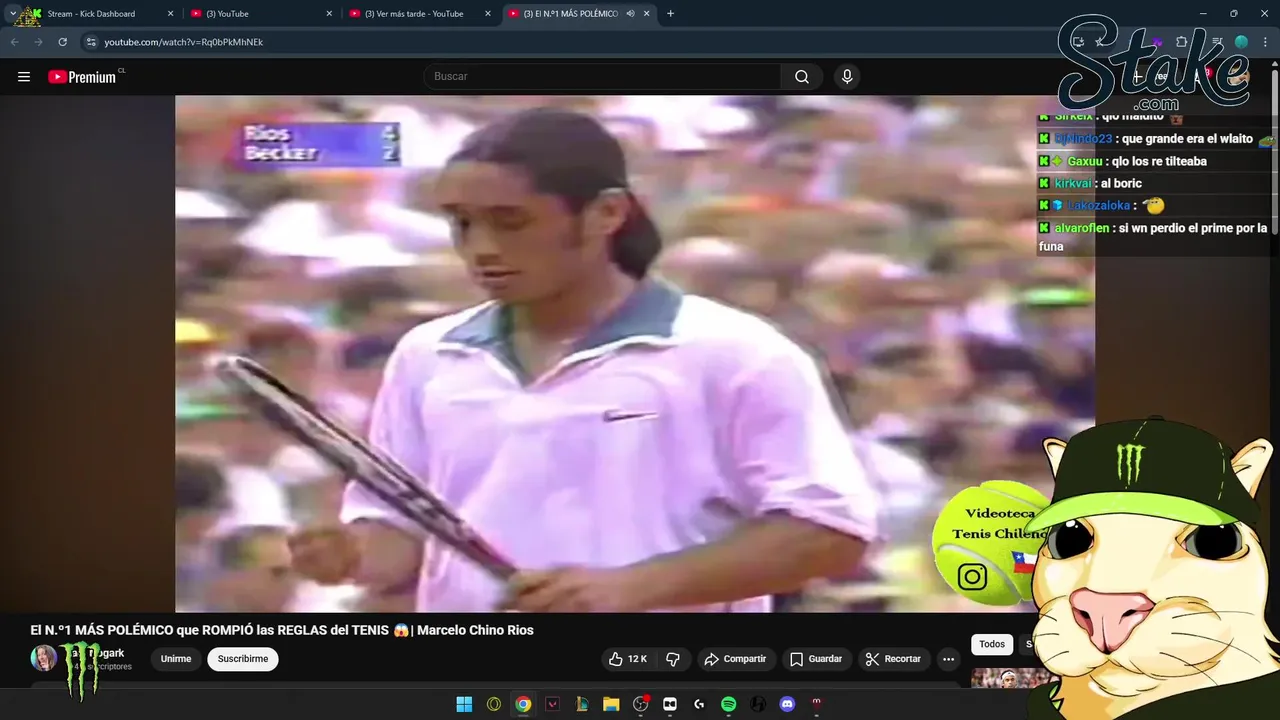The image size is (1280, 720).
Task: Launch League of Legends from taskbar
Action: click(x=581, y=704)
